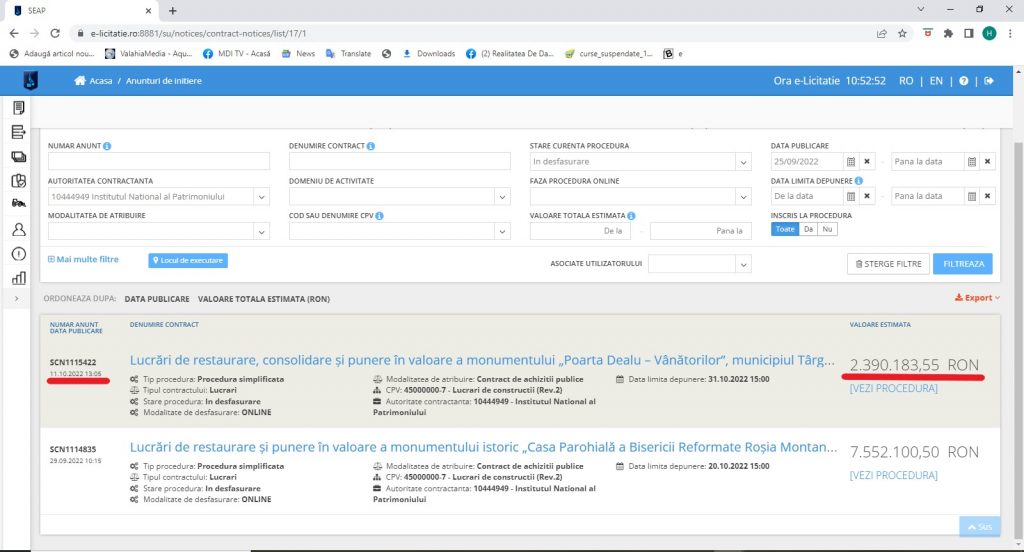Open Poarta Dealu – Vânătorilor contract link
The image size is (1024, 552).
pos(478,362)
